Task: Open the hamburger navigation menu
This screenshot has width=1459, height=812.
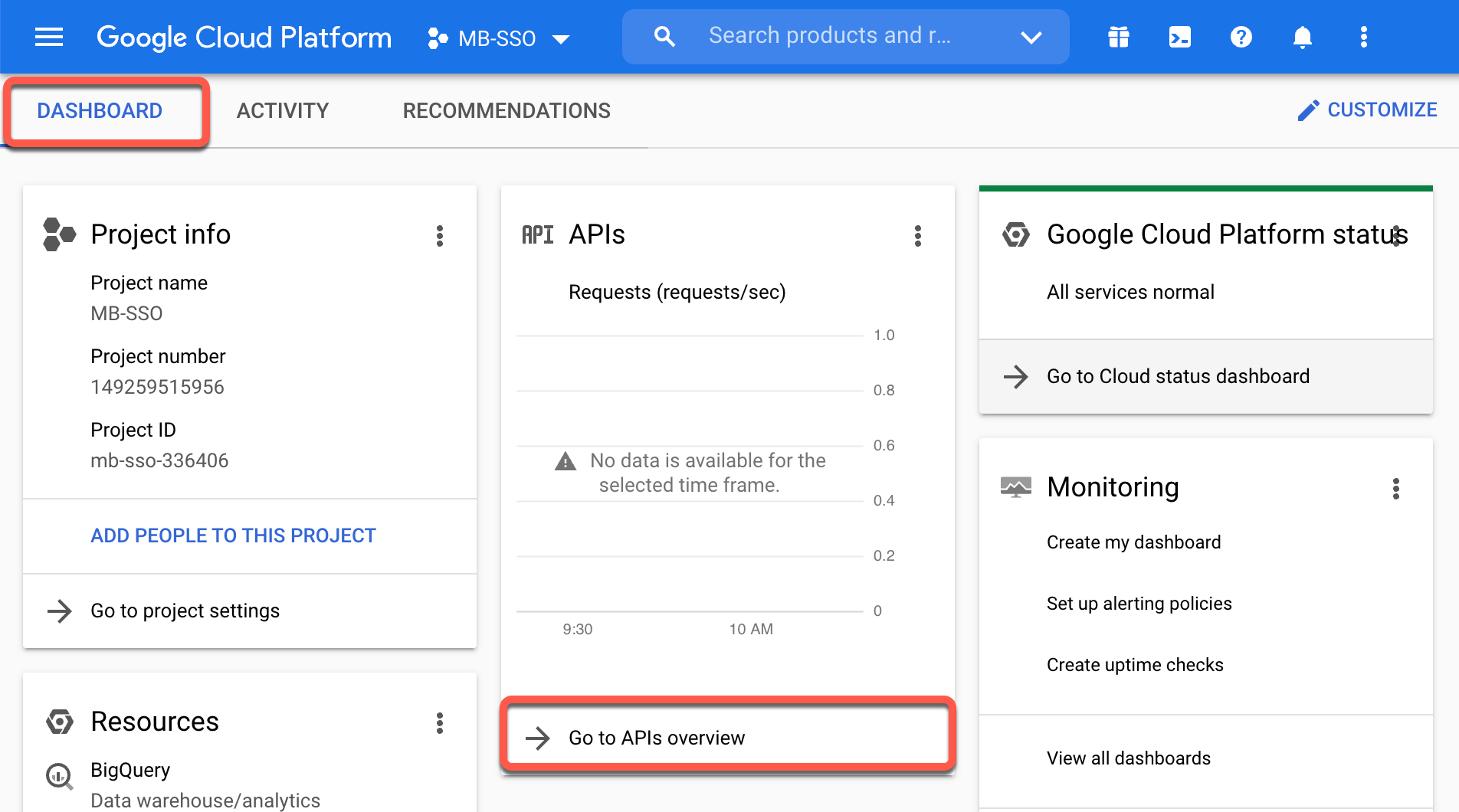Action: (x=49, y=37)
